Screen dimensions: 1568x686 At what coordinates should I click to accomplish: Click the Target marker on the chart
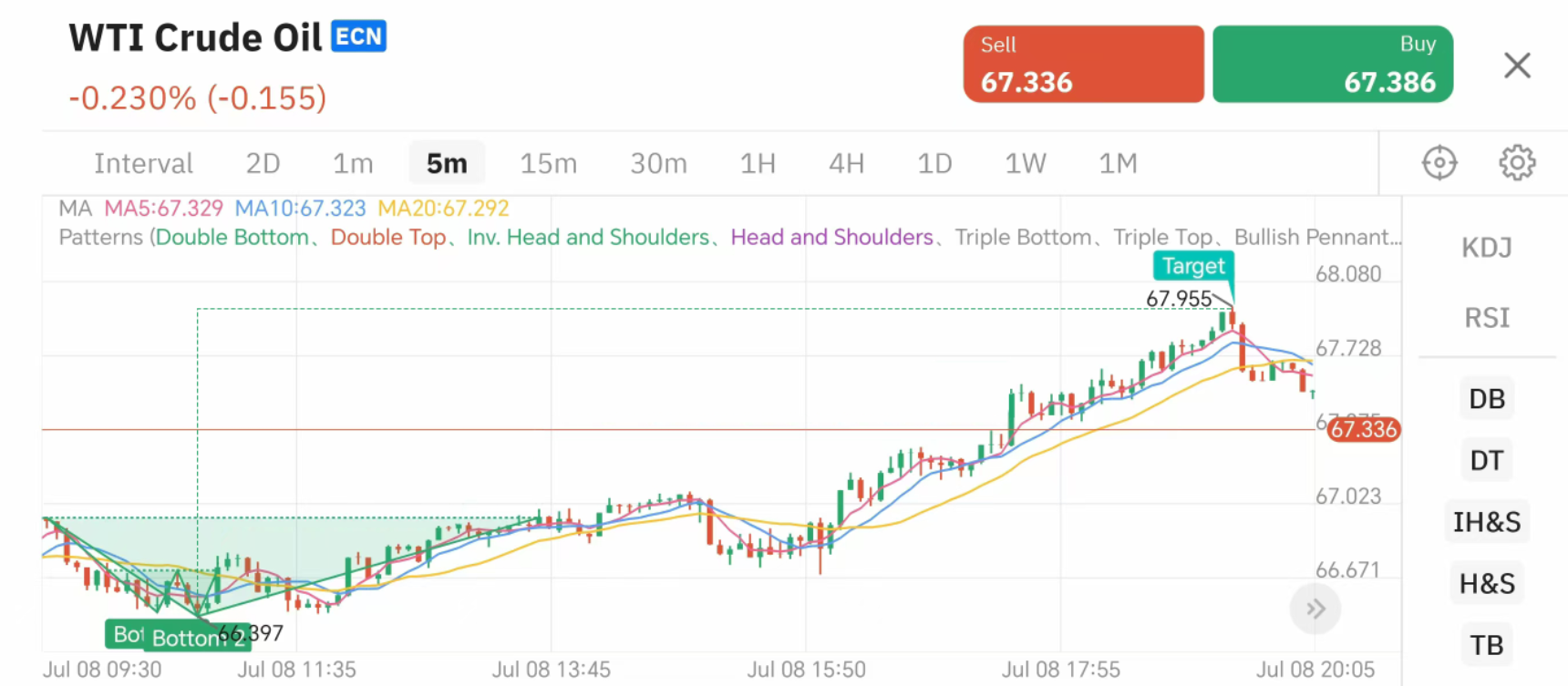pyautogui.click(x=1193, y=266)
